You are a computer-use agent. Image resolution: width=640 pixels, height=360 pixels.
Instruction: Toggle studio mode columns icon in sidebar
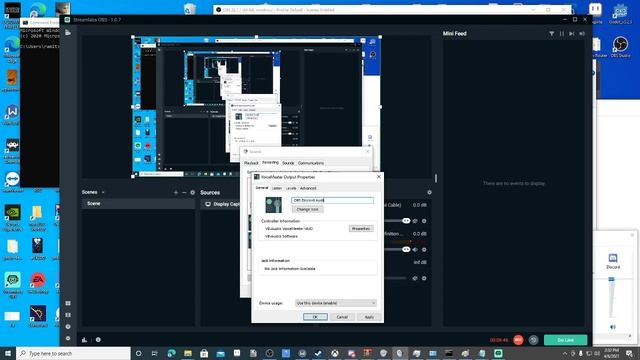(68, 315)
